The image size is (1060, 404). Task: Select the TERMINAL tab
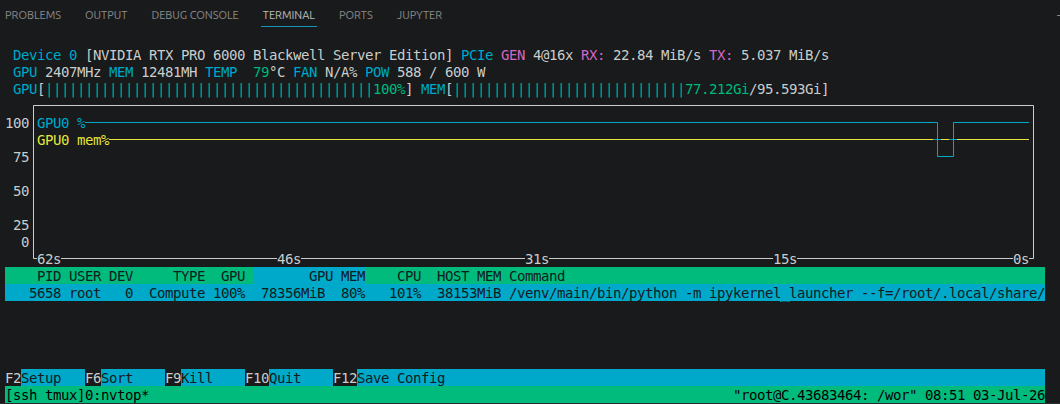point(289,15)
